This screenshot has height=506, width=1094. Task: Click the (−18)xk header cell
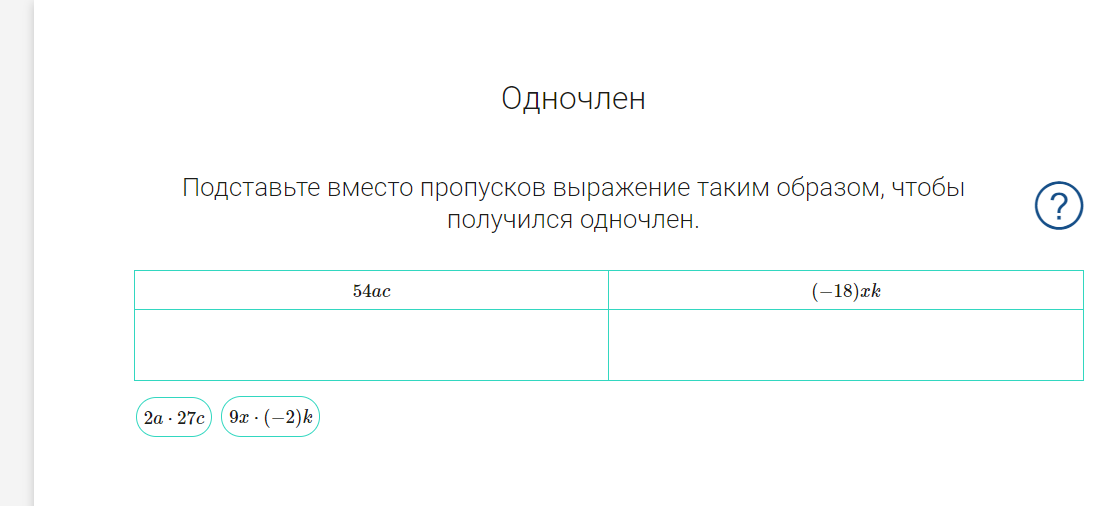846,290
